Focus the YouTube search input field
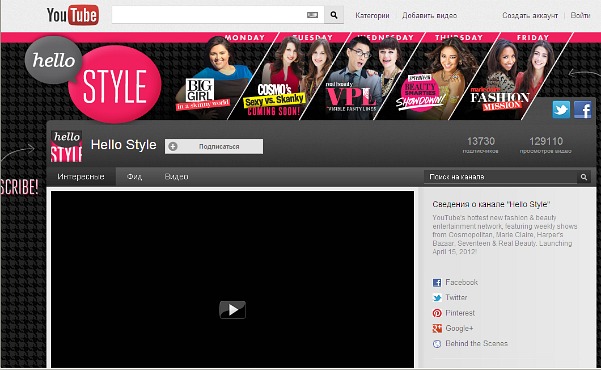The height and width of the screenshot is (370, 601). coord(218,15)
